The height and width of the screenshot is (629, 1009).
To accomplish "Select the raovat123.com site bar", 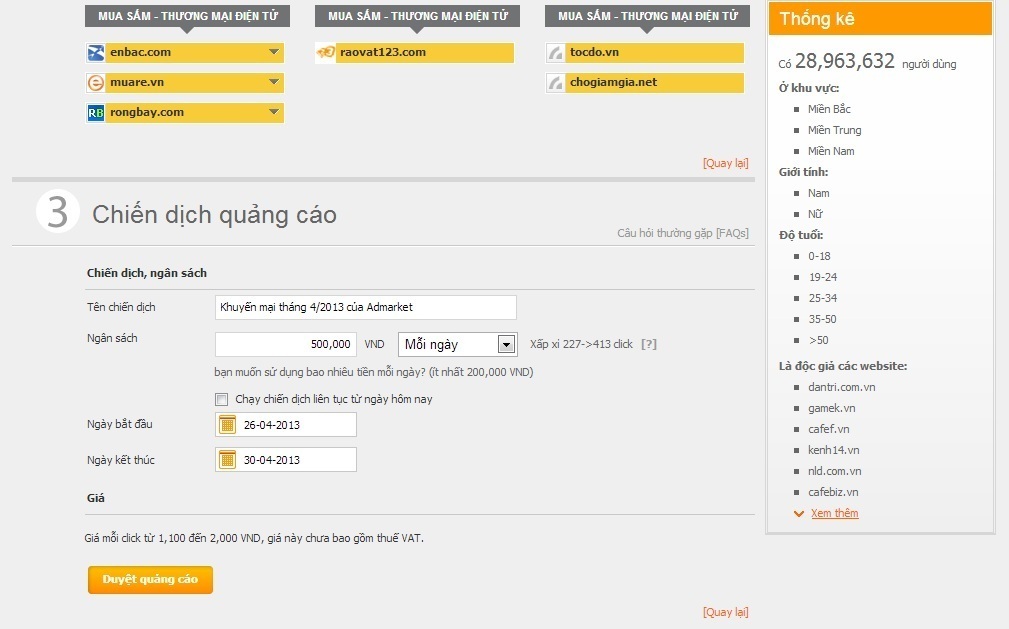I will [415, 53].
